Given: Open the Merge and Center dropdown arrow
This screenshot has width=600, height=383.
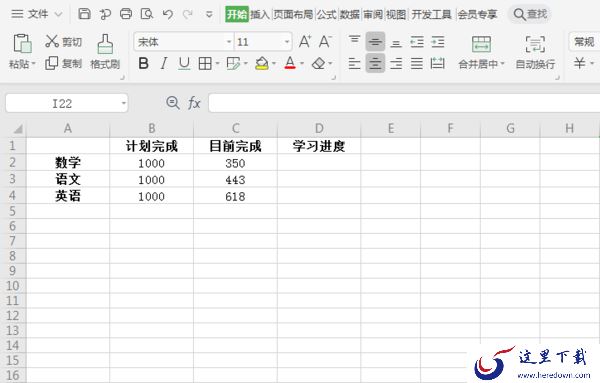Looking at the screenshot, I should 502,64.
